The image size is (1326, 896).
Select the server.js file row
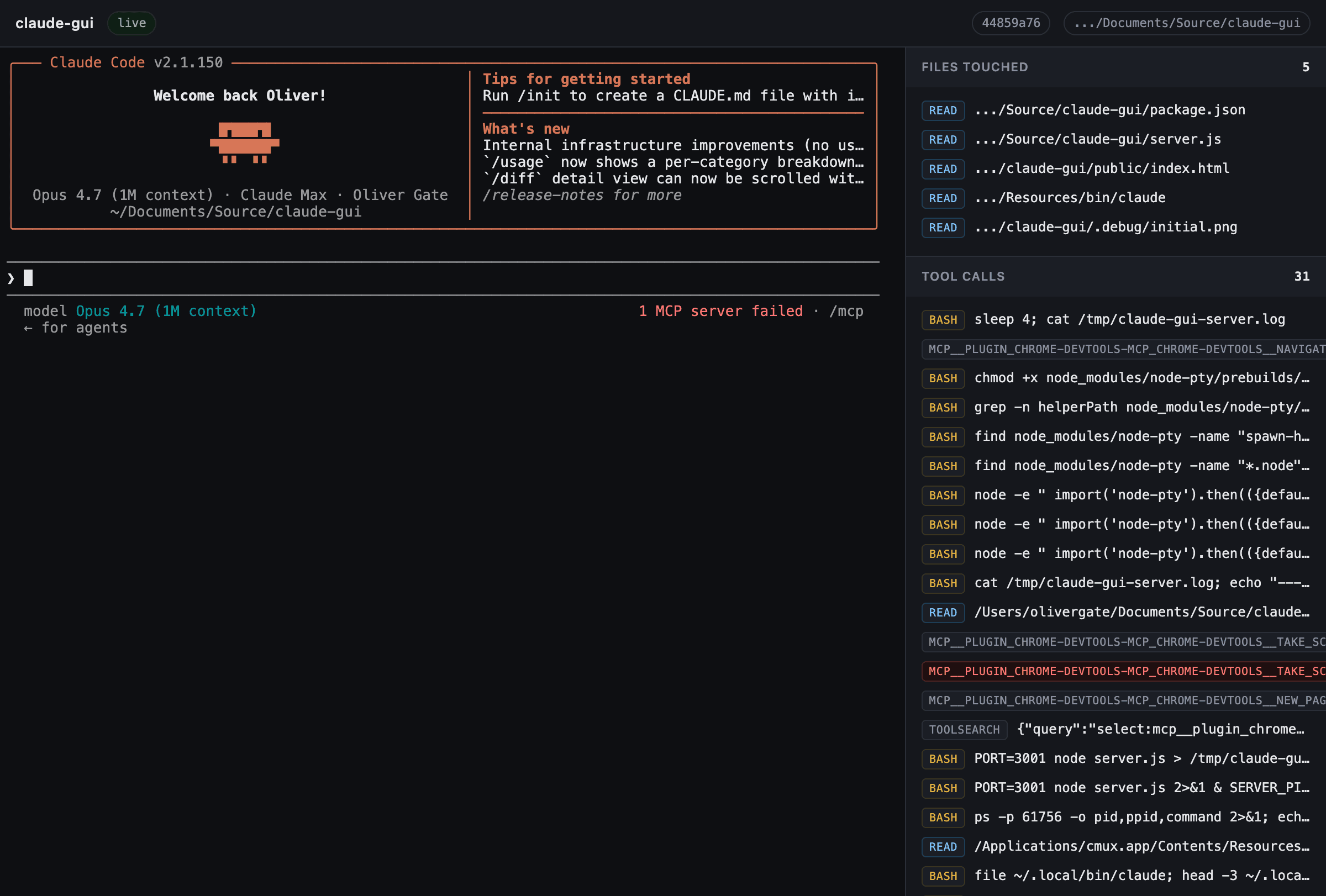click(x=1115, y=139)
